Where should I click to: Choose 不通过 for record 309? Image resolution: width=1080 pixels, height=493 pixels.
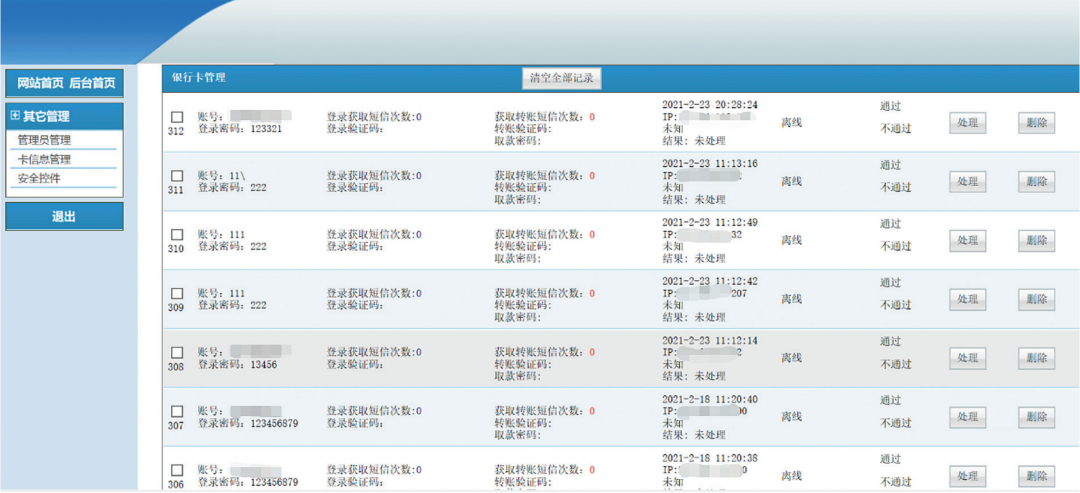tap(895, 304)
